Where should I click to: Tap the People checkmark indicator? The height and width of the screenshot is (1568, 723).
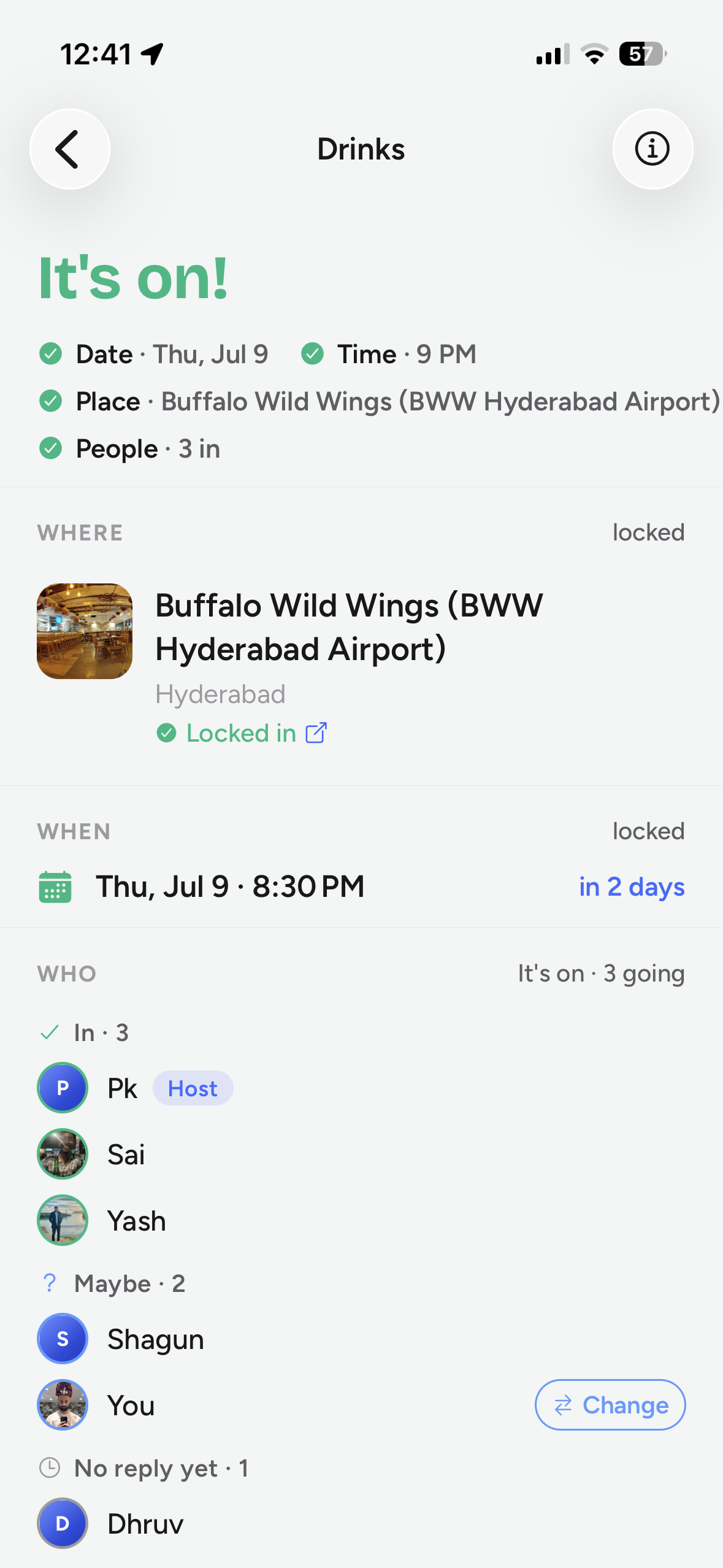(51, 448)
